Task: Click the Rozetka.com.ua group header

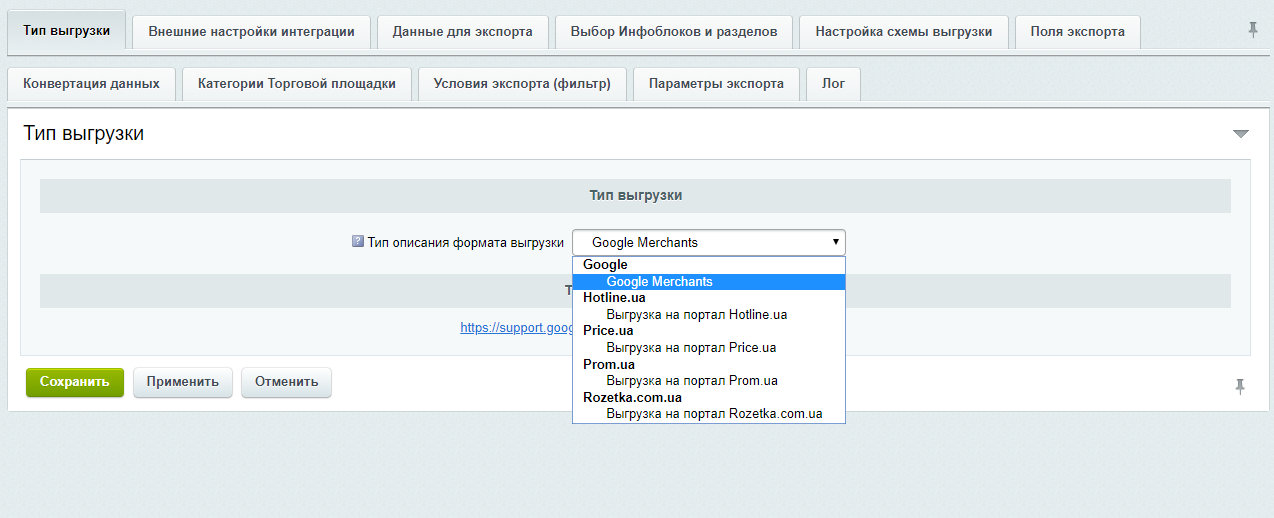Action: pyautogui.click(x=632, y=397)
